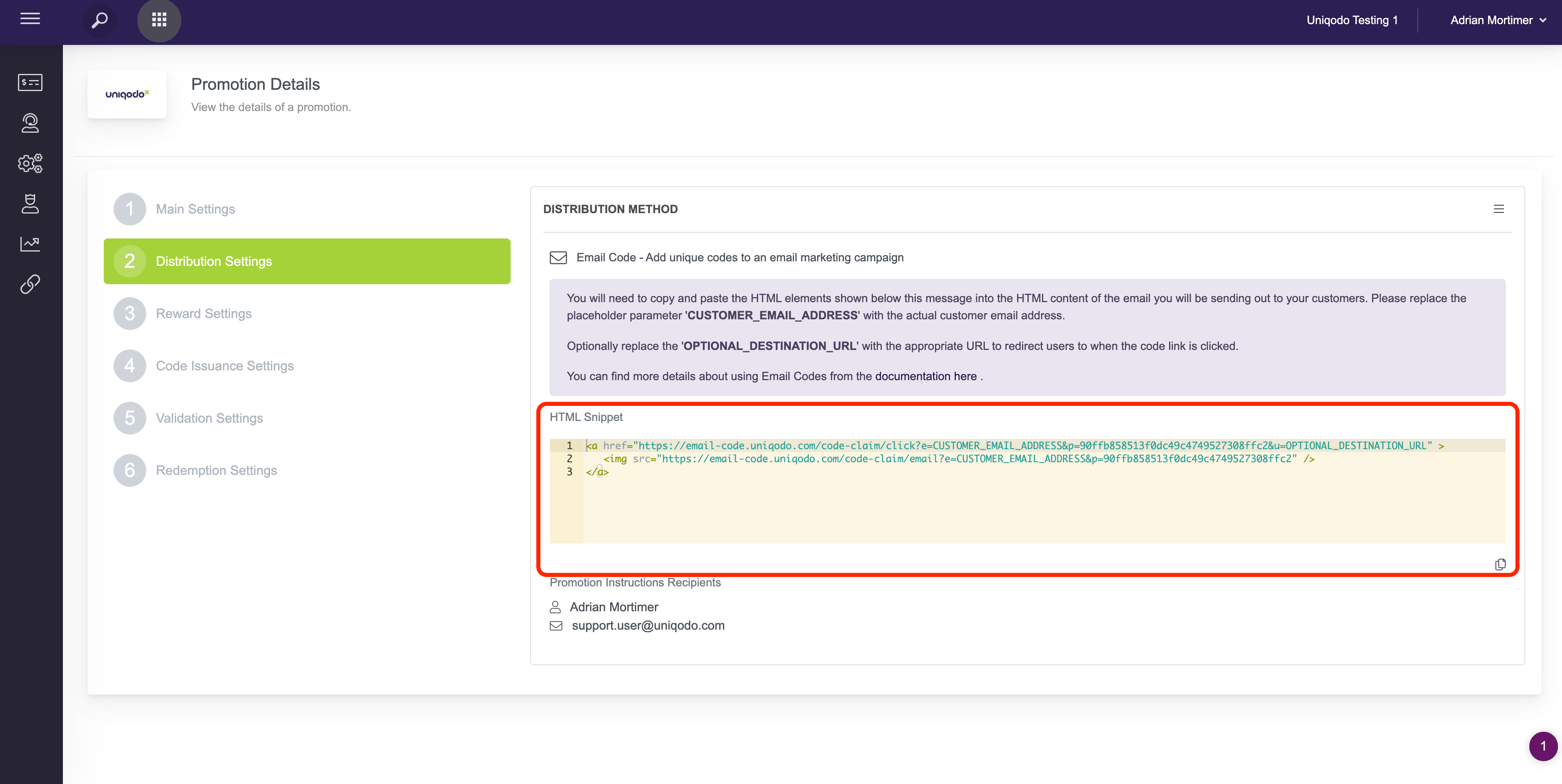The height and width of the screenshot is (784, 1562).
Task: Open Redemption Settings step
Action: (216, 470)
